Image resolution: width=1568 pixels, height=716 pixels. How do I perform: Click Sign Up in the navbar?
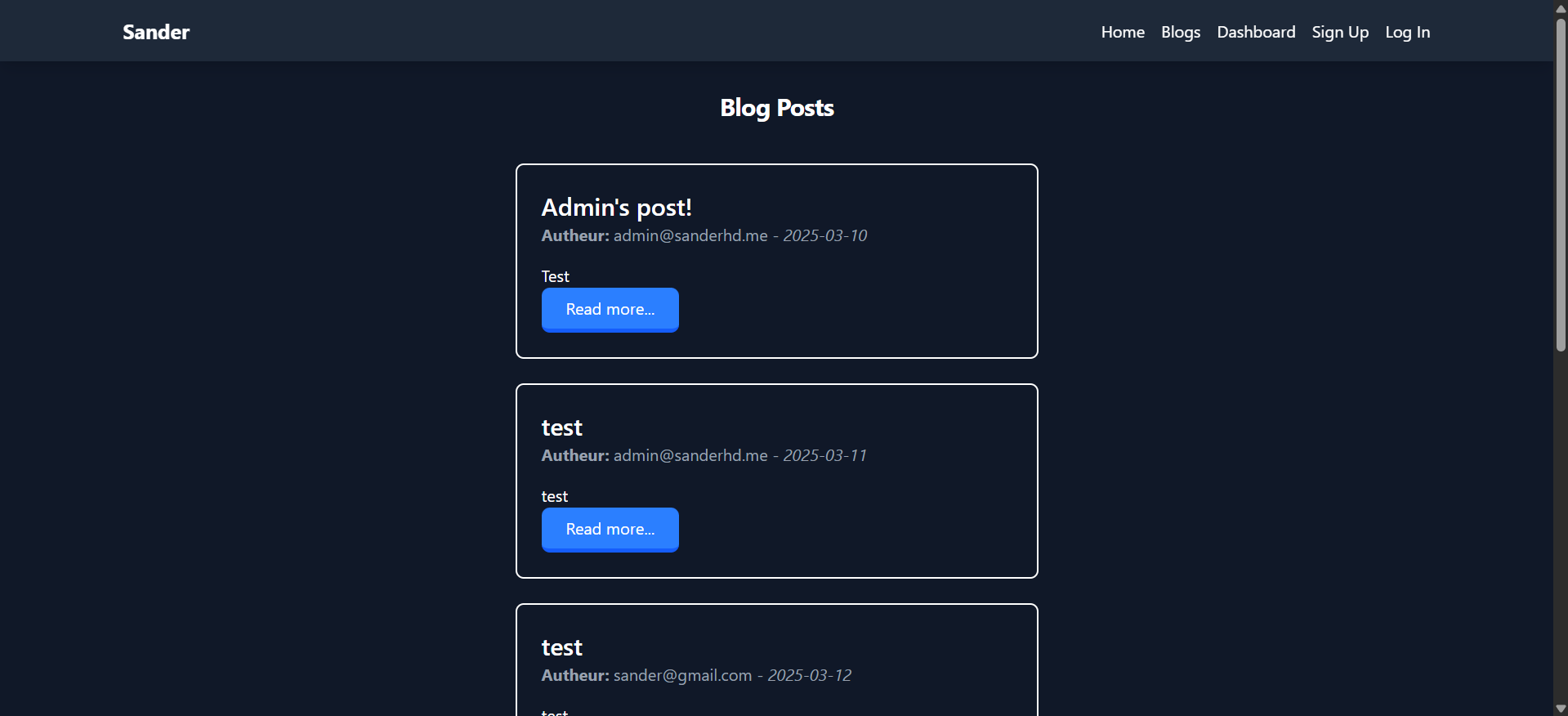[1340, 32]
